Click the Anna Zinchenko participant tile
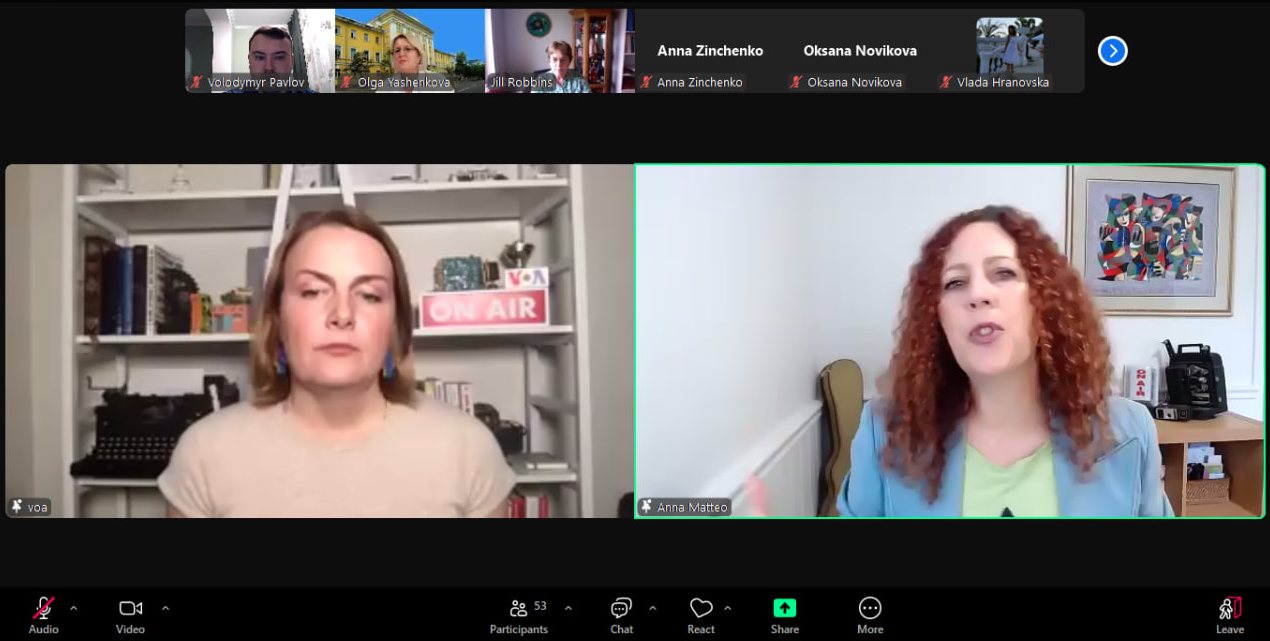The width and height of the screenshot is (1270, 641). 710,50
